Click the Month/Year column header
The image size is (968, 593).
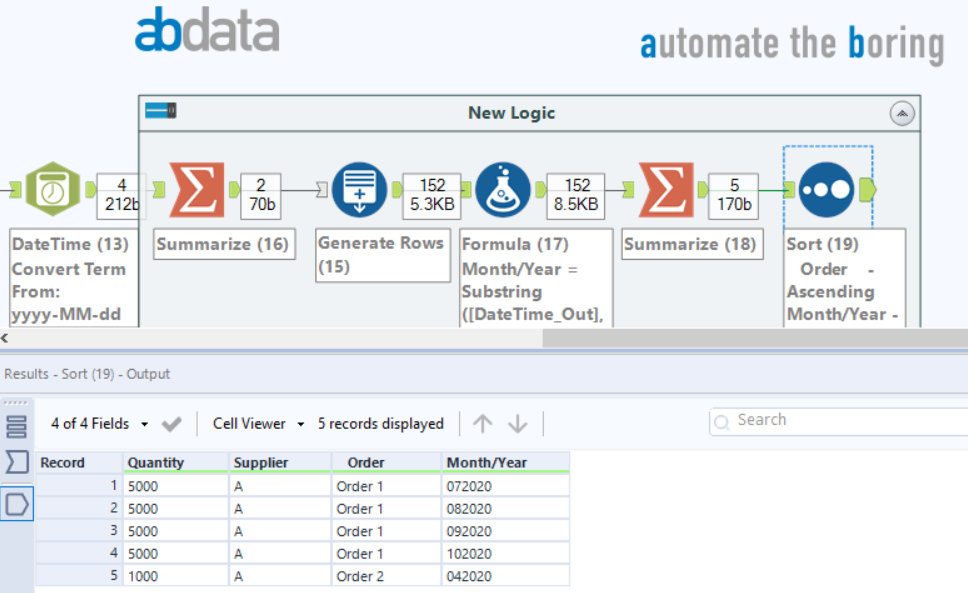click(x=487, y=463)
